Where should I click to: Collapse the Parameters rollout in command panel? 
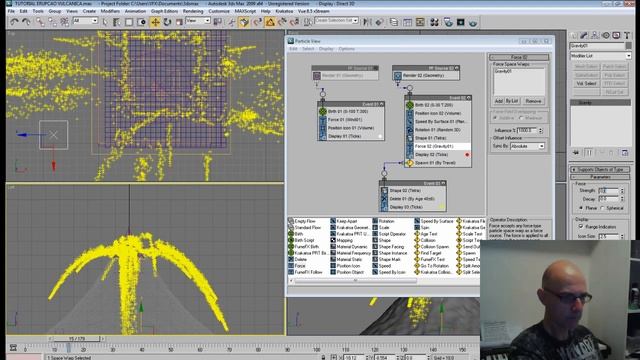(x=600, y=177)
